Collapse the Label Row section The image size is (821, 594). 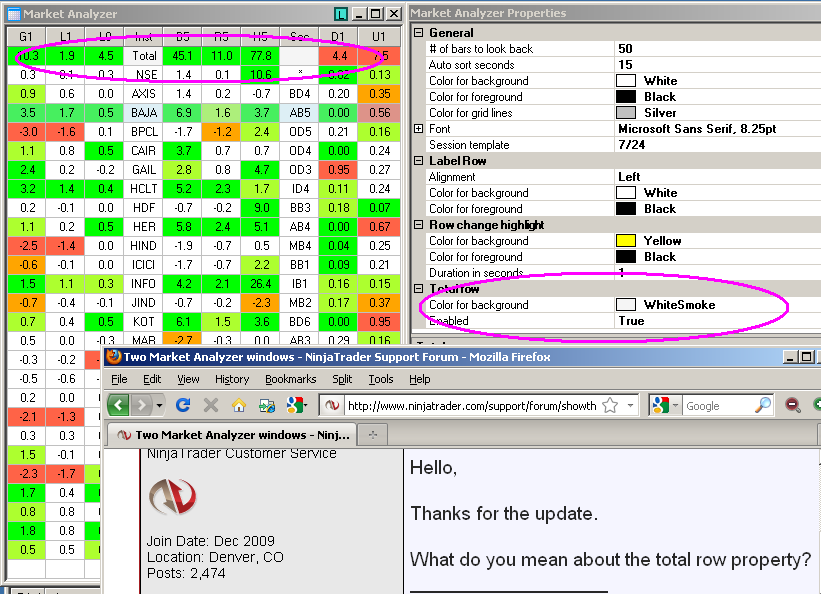(418, 161)
